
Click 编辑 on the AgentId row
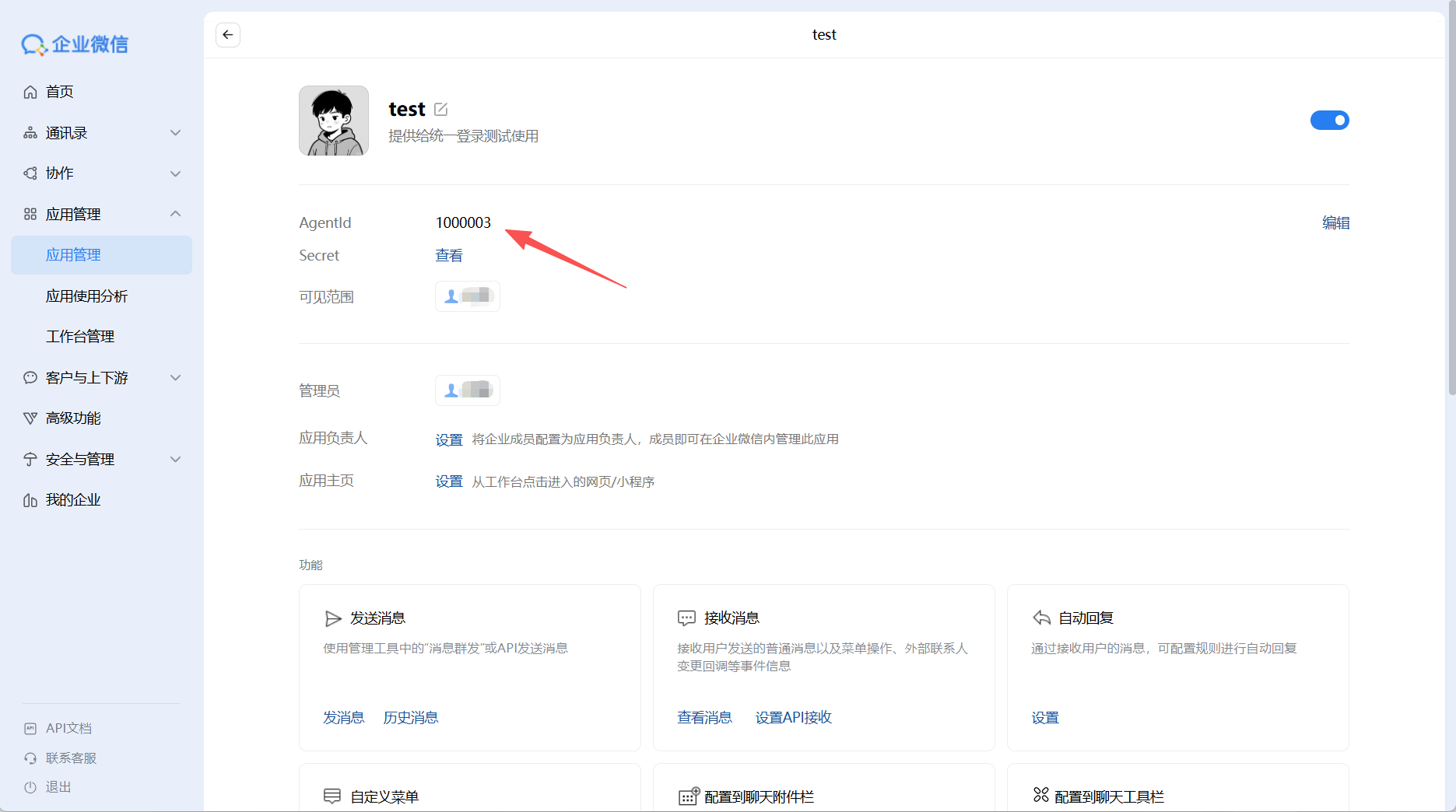(x=1335, y=222)
